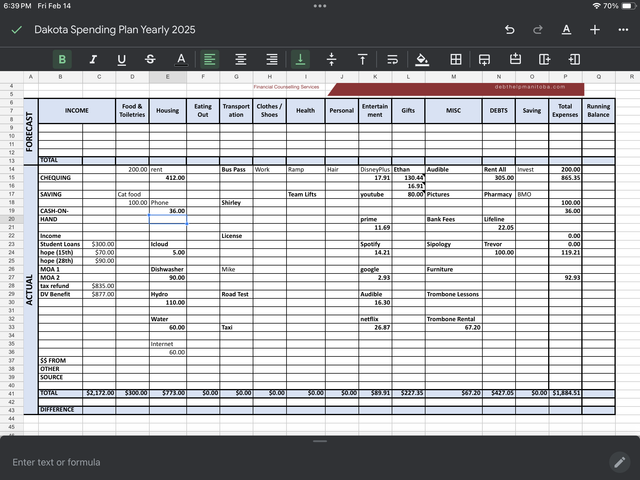Align cell content to bottom
This screenshot has width=640, height=480.
pos(300,60)
